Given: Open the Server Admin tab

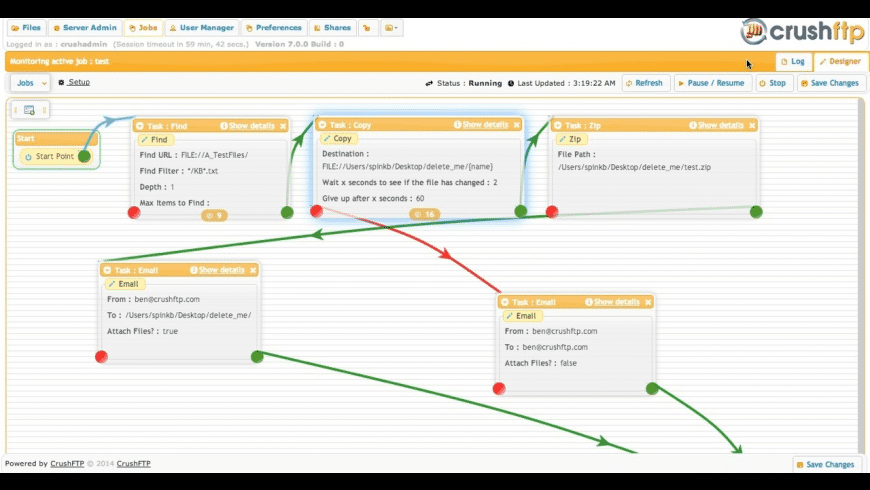Looking at the screenshot, I should [x=85, y=28].
